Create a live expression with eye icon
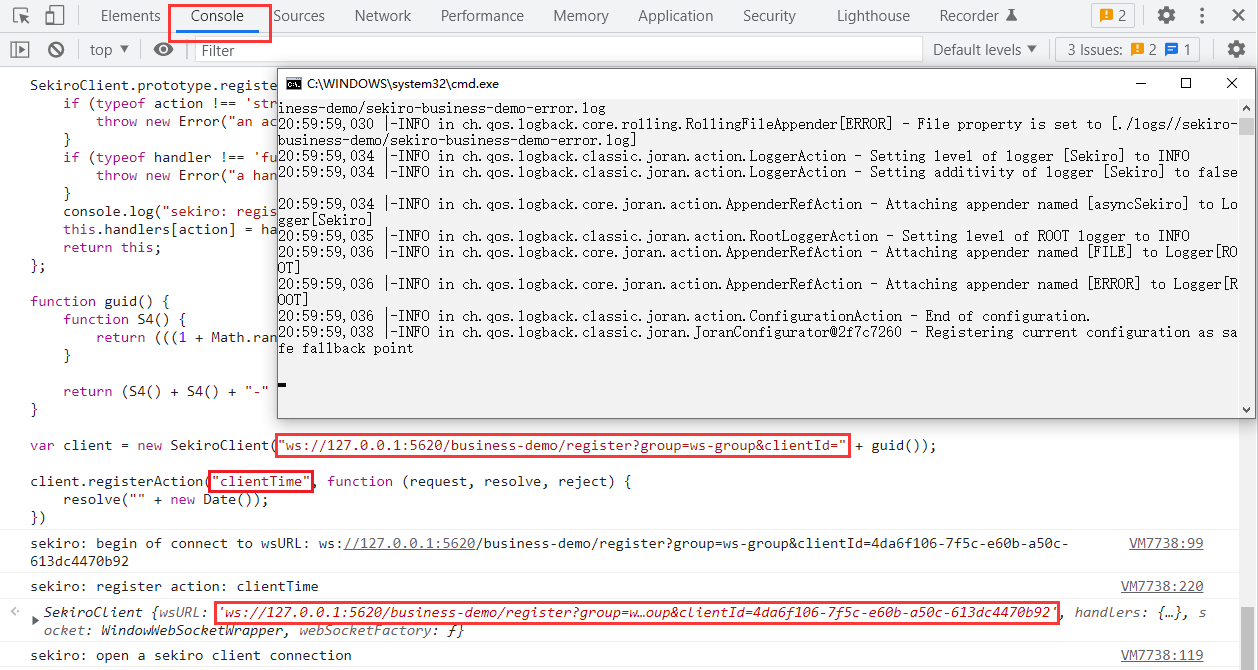This screenshot has height=670, width=1258. coord(163,50)
